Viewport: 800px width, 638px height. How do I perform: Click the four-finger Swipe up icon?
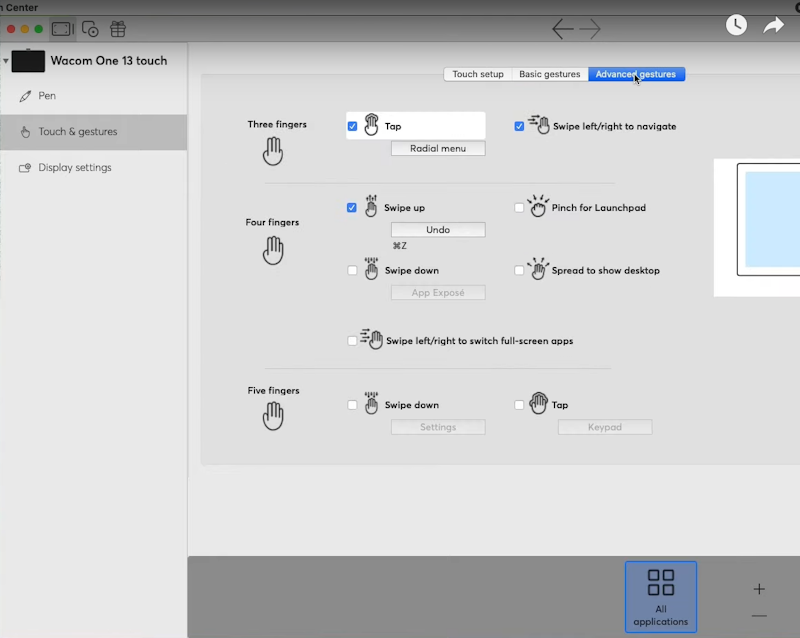coord(371,206)
